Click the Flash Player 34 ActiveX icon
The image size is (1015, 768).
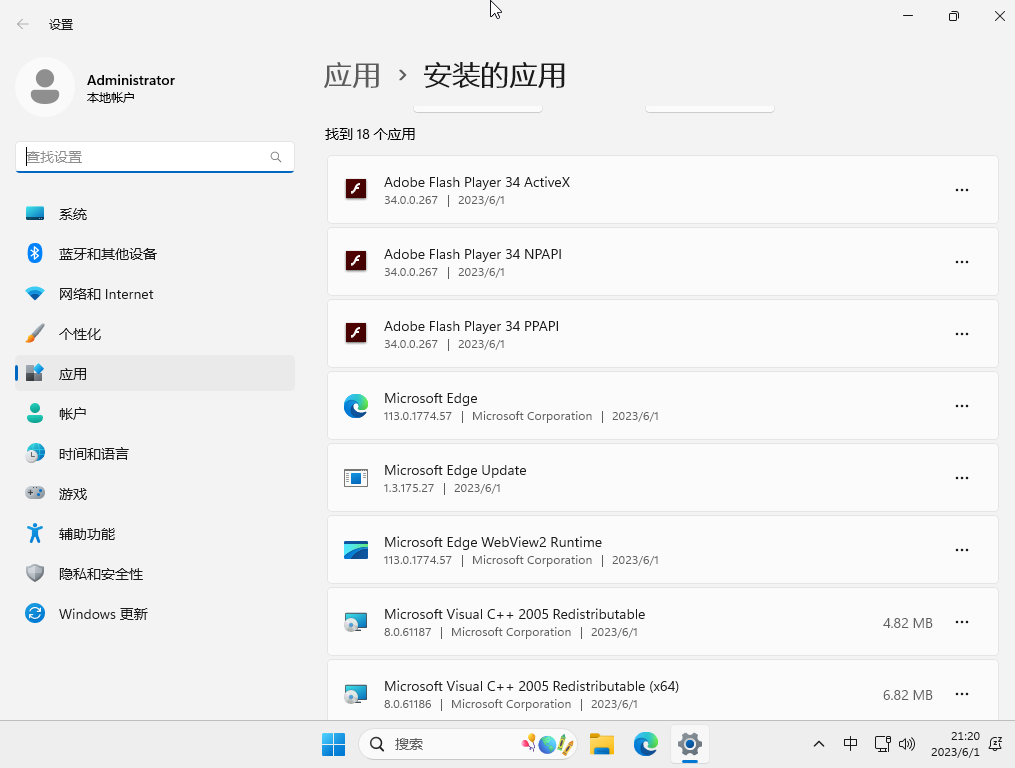click(356, 189)
